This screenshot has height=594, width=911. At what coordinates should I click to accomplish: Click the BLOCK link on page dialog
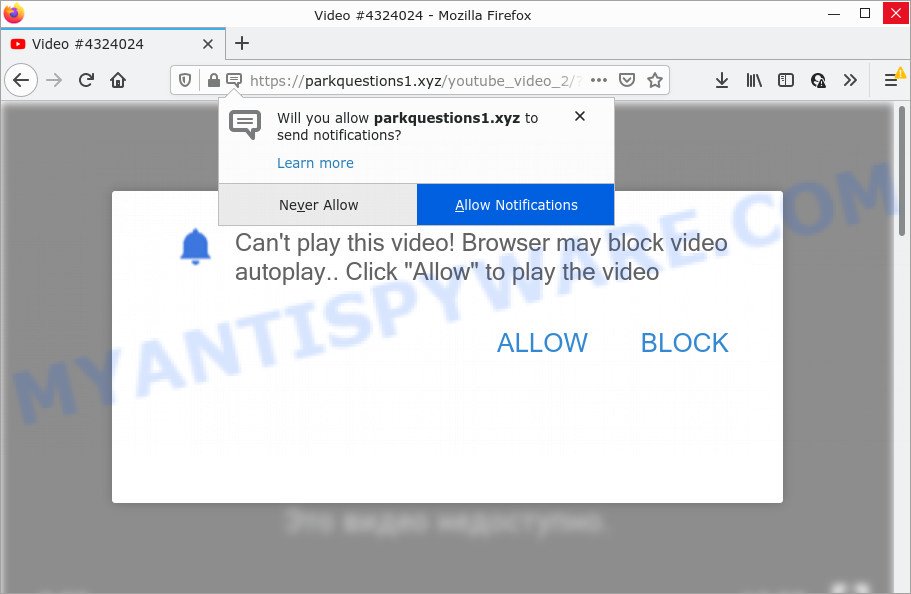coord(684,342)
